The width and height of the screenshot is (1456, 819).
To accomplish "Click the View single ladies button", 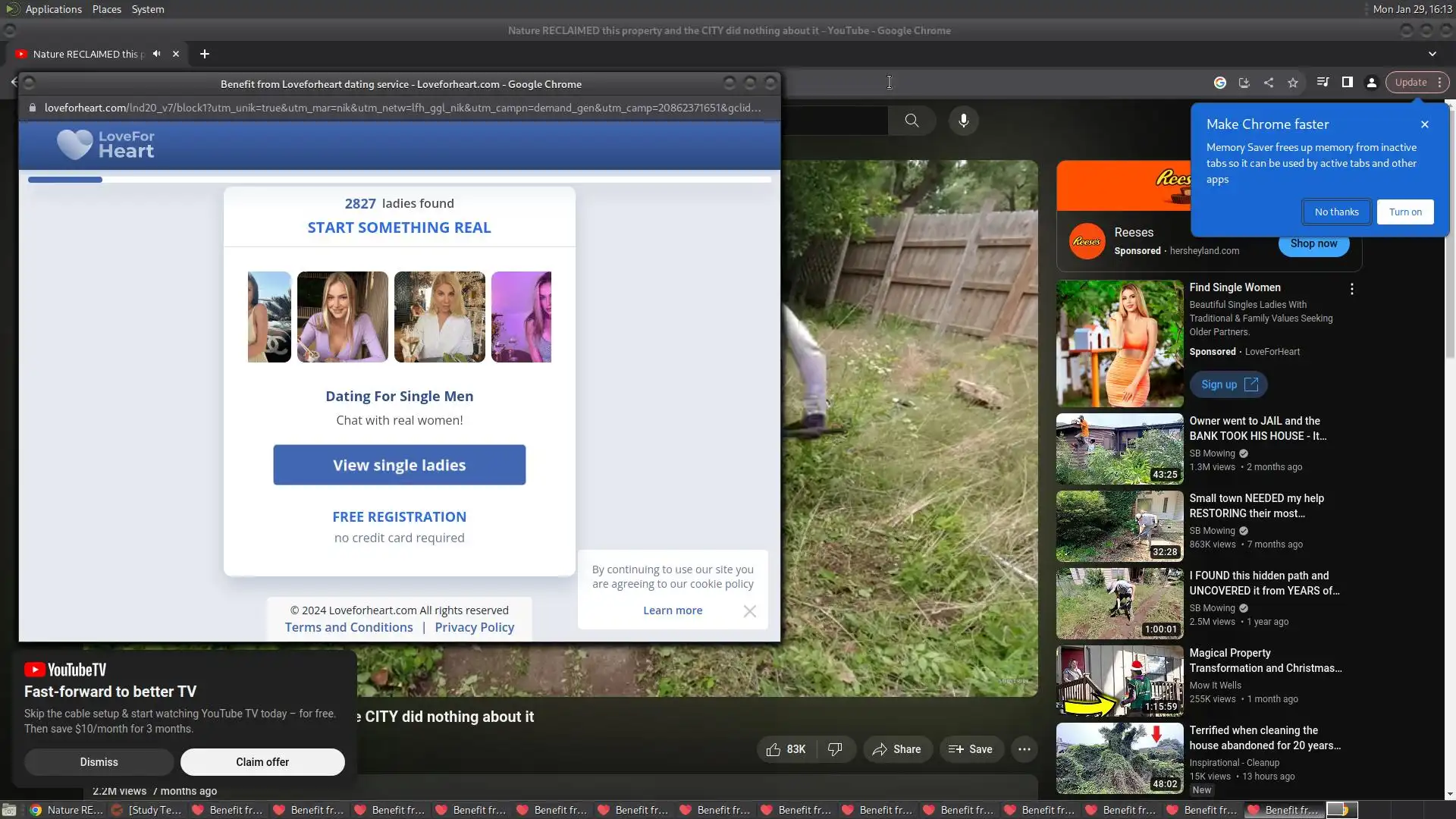I will (399, 465).
